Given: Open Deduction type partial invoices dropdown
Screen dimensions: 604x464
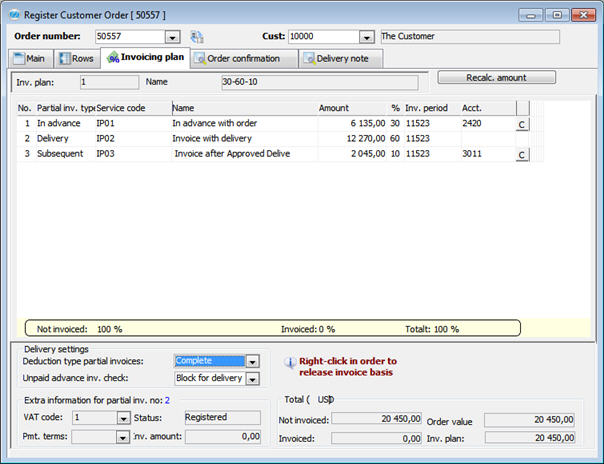Looking at the screenshot, I should (x=252, y=361).
